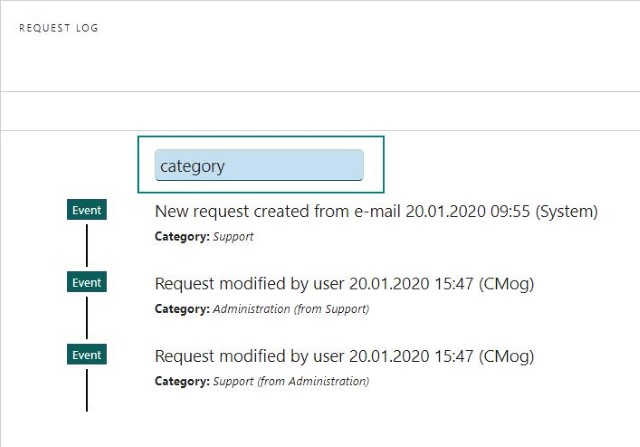Click the first Event badge
640x447 pixels.
[87, 210]
